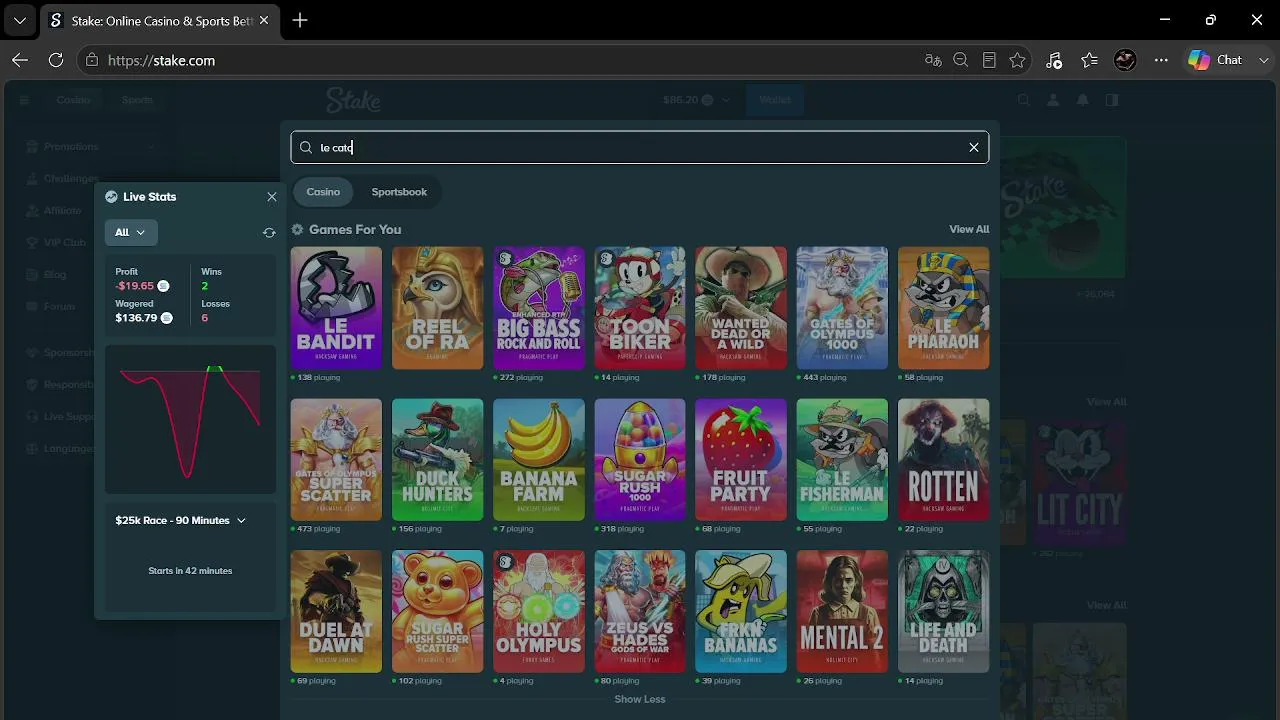The width and height of the screenshot is (1280, 720).
Task: Open Big Bass Rock and Roll game
Action: pos(539,308)
